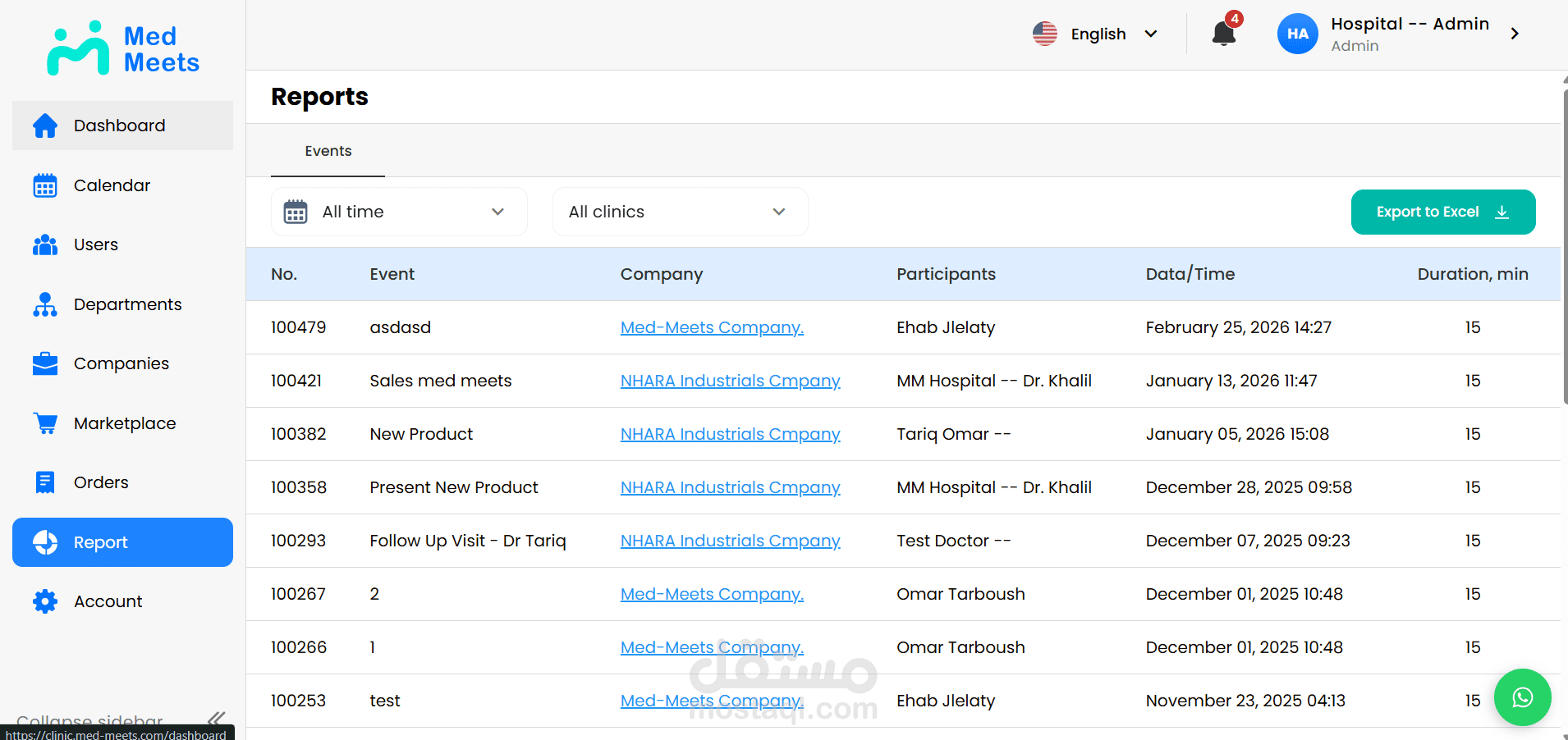The width and height of the screenshot is (1568, 740).
Task: Switch to the Events tab
Action: [328, 151]
